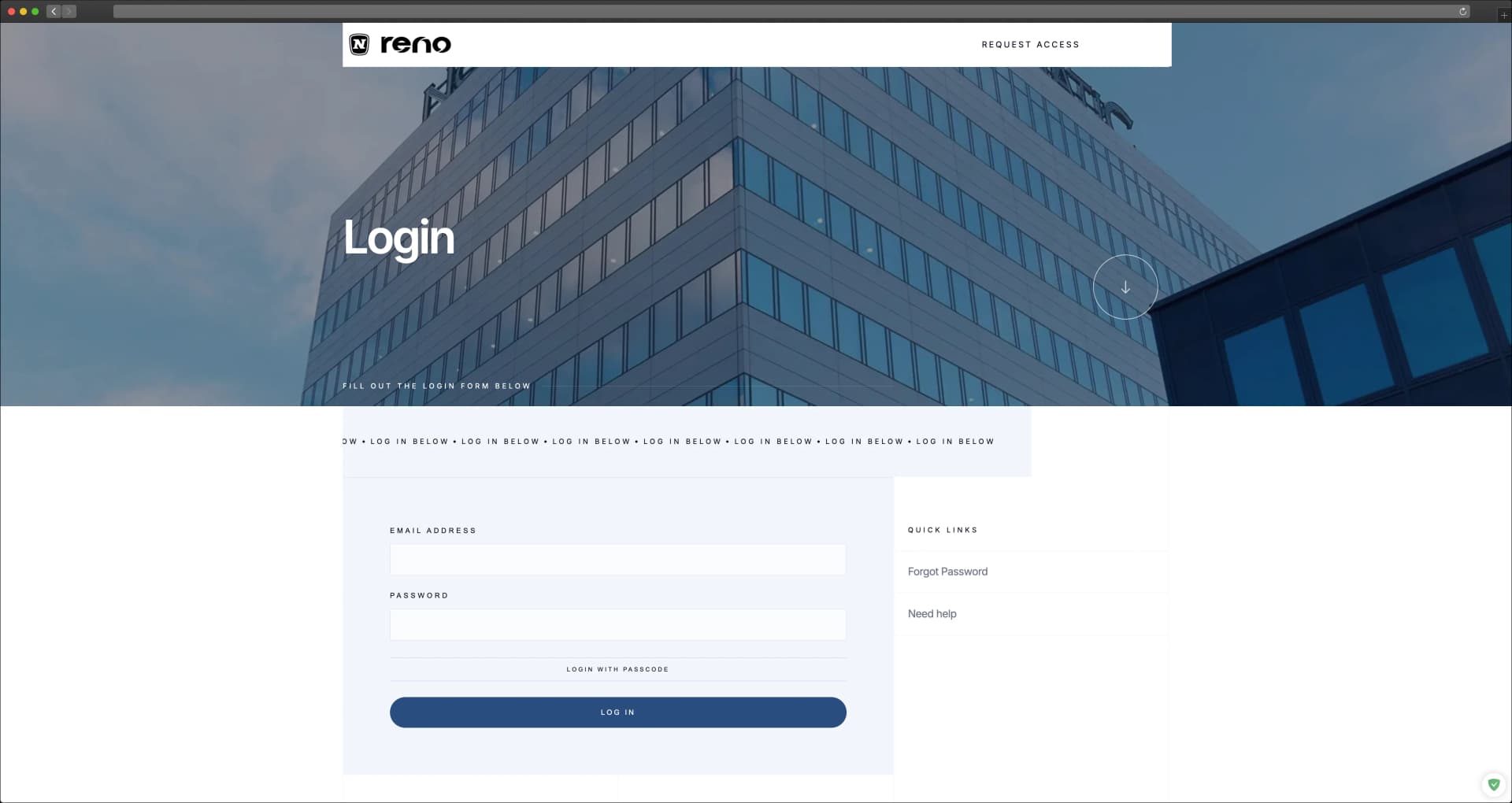The width and height of the screenshot is (1512, 803).
Task: Click the Quick Links heading
Action: click(943, 530)
